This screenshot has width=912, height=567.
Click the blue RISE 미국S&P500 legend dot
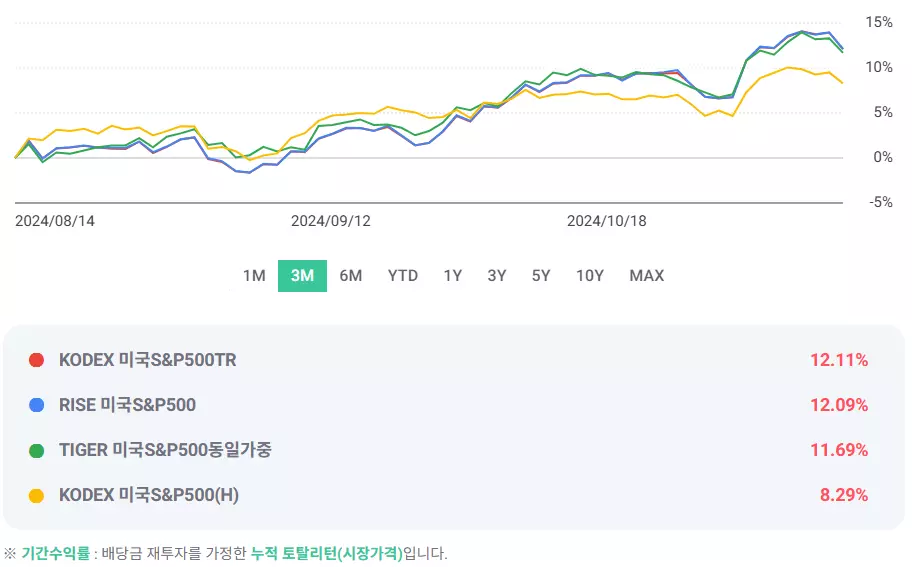point(37,405)
